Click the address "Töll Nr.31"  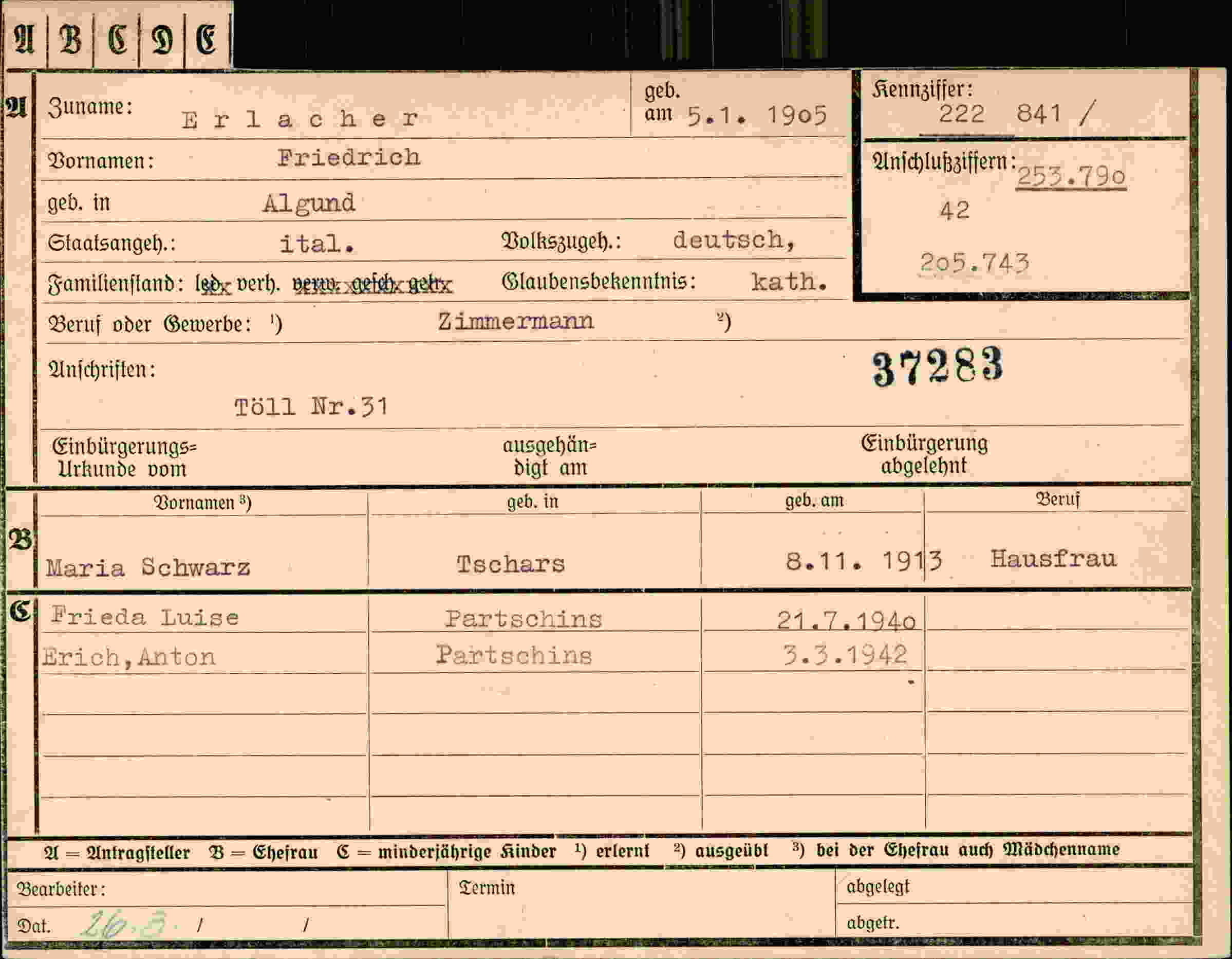click(311, 407)
